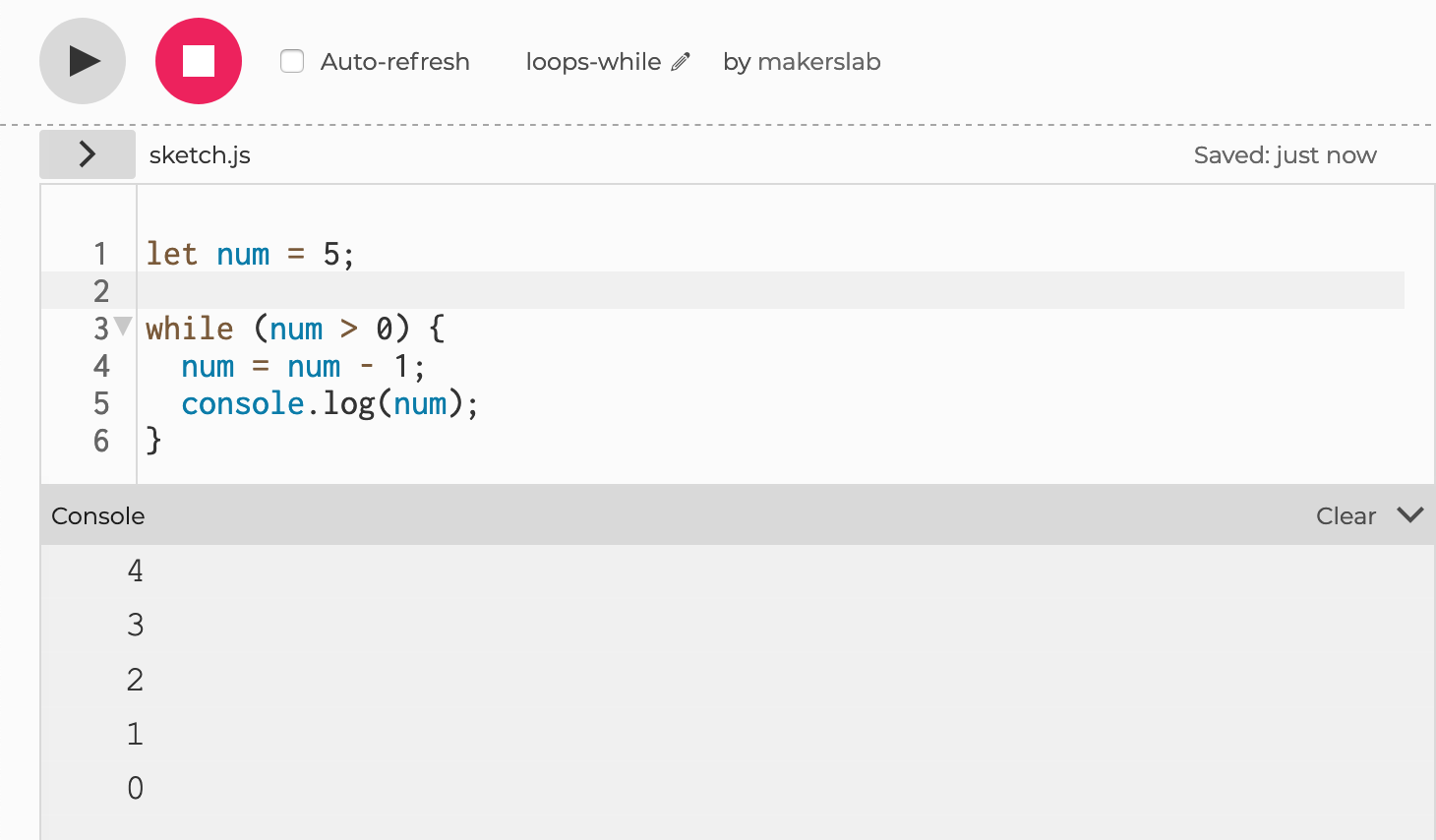This screenshot has width=1436, height=840.
Task: Click the Saved: just now status
Action: pos(1285,155)
